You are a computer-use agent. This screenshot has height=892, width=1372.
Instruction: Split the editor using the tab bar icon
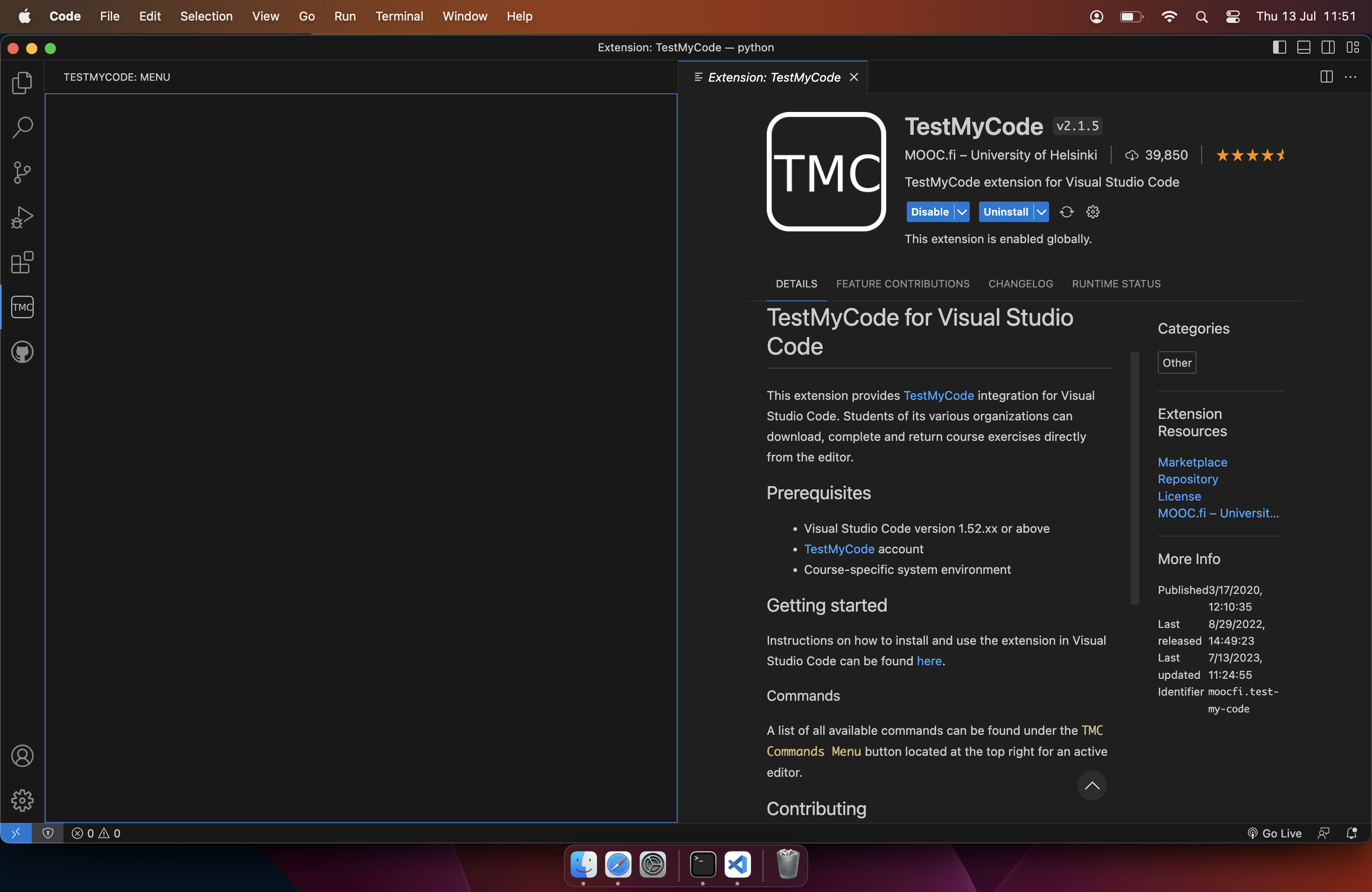pos(1326,76)
